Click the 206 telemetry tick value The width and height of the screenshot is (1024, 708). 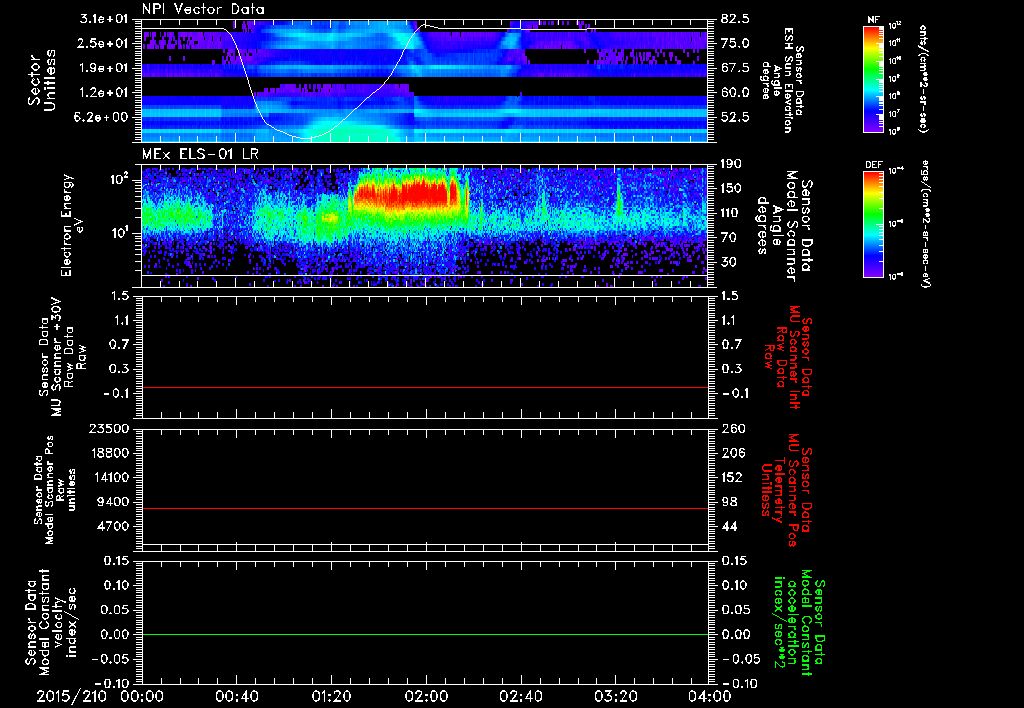click(732, 453)
